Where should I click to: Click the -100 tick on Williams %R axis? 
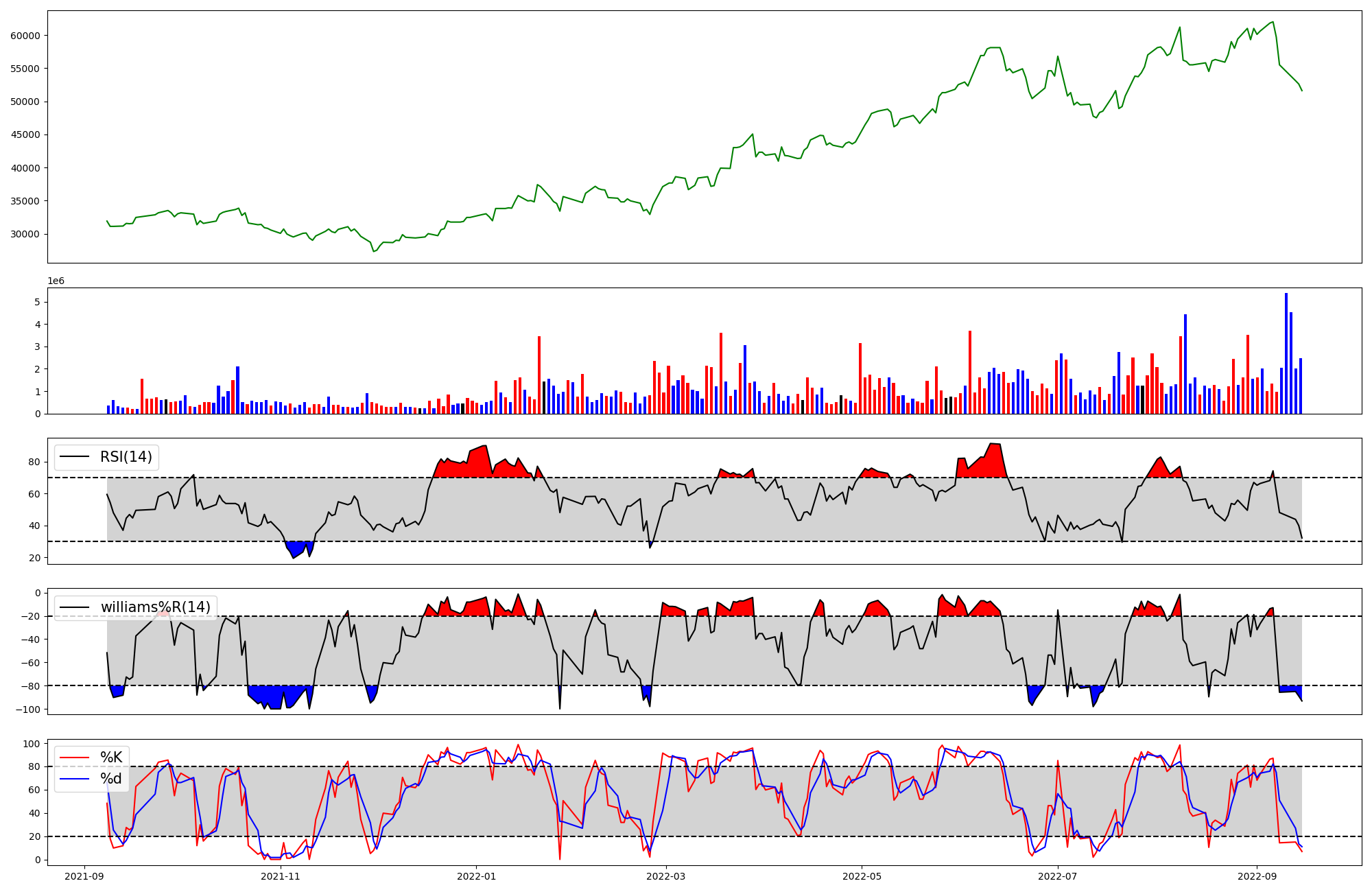click(27, 709)
